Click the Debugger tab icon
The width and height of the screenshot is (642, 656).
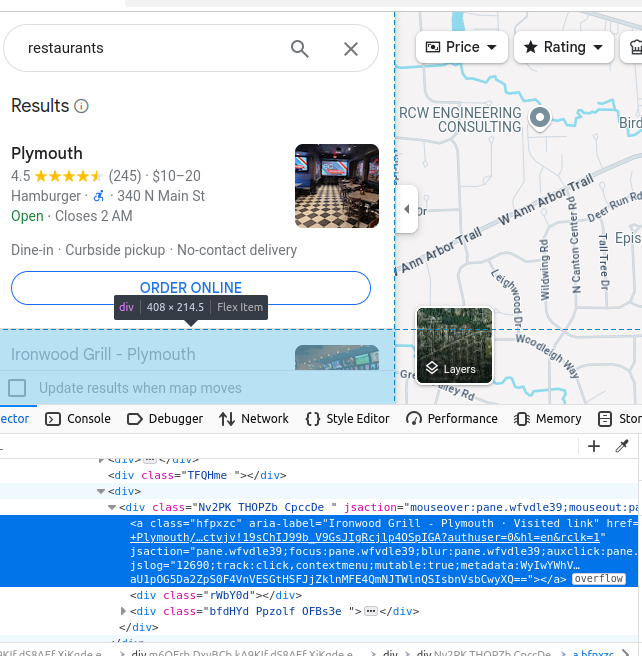pos(135,419)
